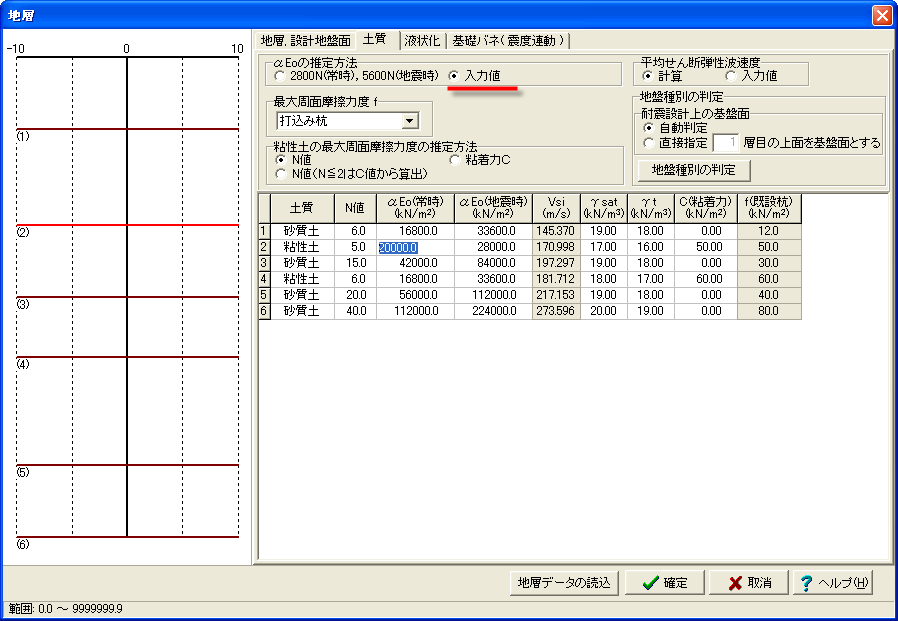Image resolution: width=898 pixels, height=621 pixels.
Task: Click the 50.00 cohesion cell in row 2
Action: coord(706,247)
